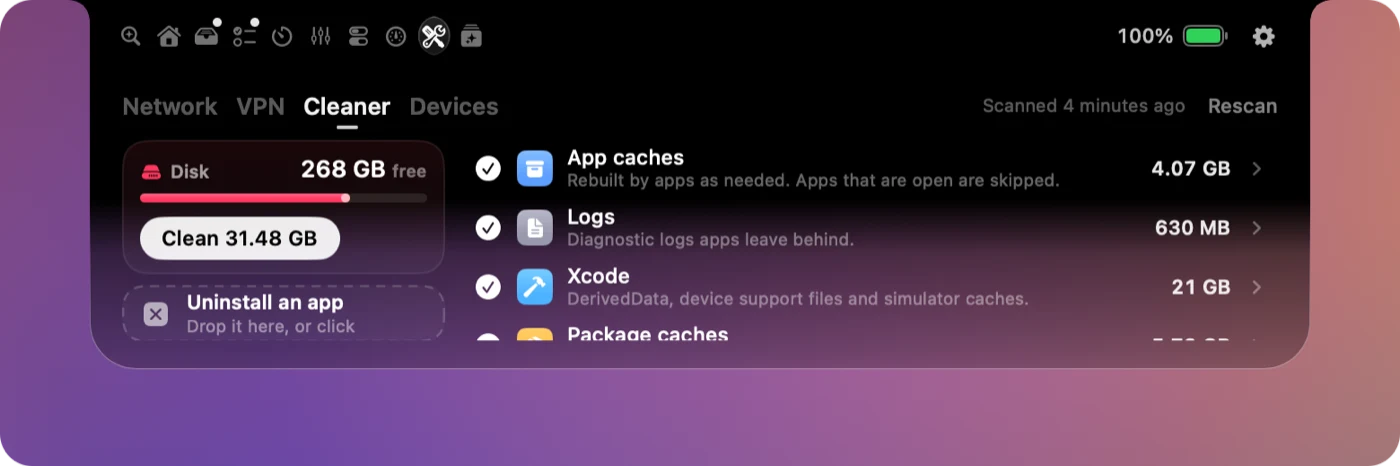
Task: Open the inbox tray icon
Action: (x=206, y=36)
